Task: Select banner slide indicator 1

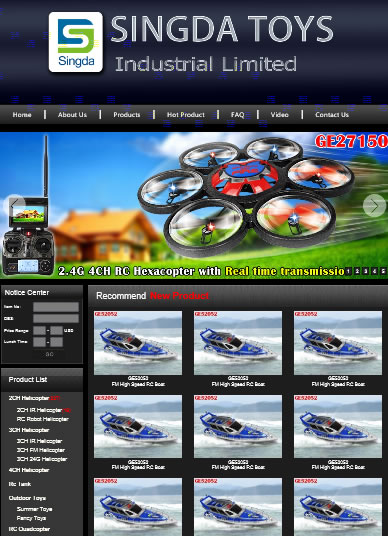Action: point(348,271)
